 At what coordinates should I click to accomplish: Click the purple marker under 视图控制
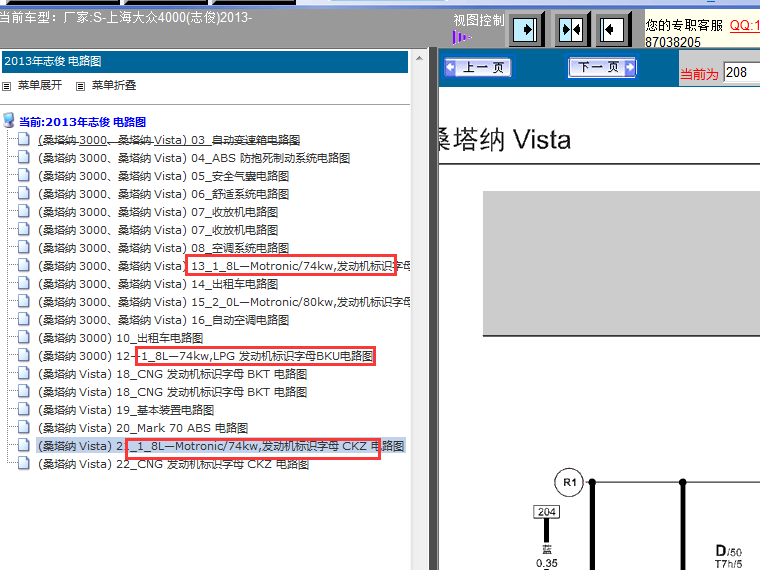click(461, 37)
